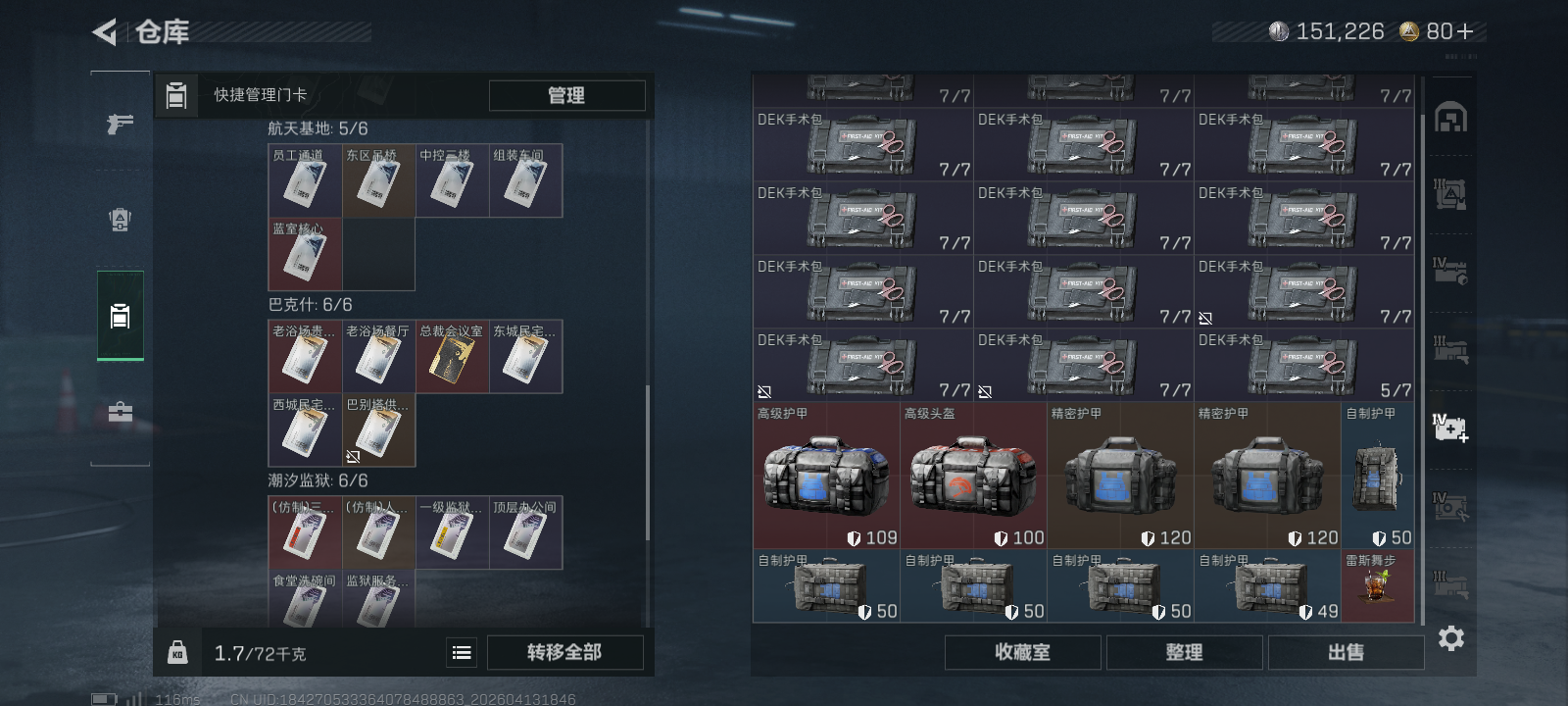Add a new storage box with plus icon
Viewport: 1568px width, 706px height.
point(1450,428)
